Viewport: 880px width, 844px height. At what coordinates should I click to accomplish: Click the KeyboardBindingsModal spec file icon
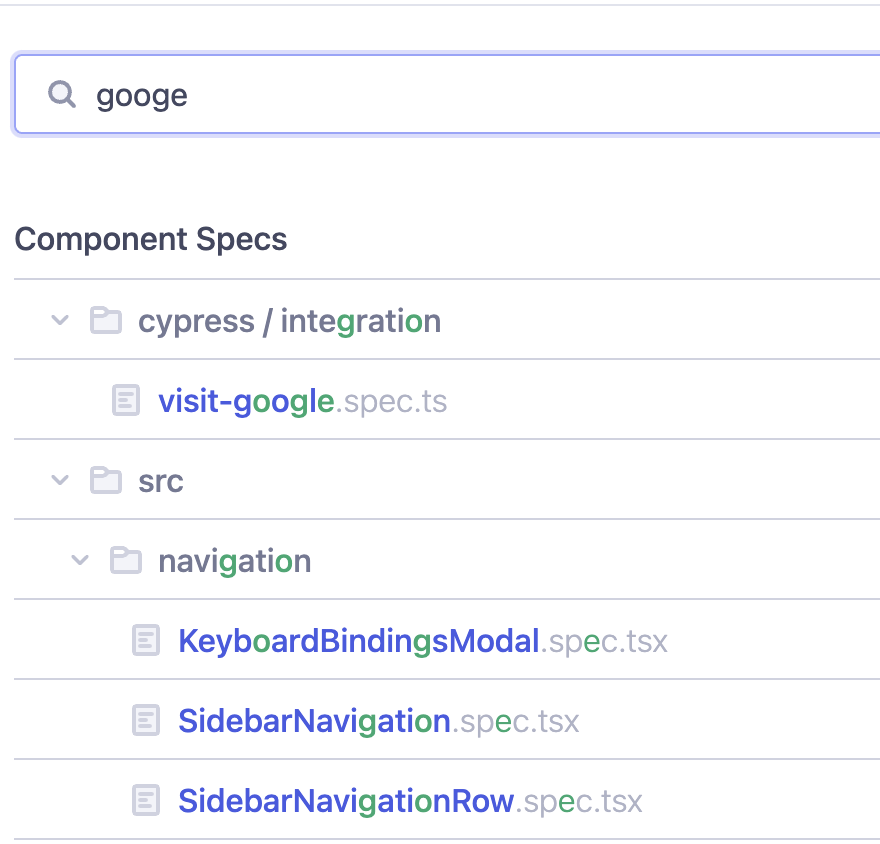146,641
